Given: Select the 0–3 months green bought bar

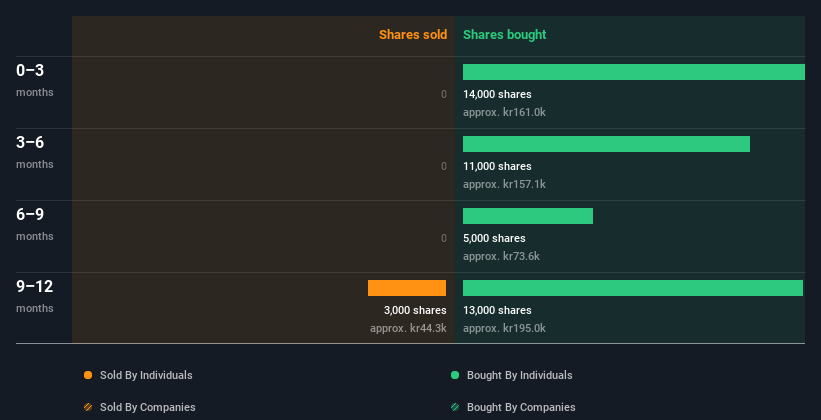Looking at the screenshot, I should (x=634, y=72).
